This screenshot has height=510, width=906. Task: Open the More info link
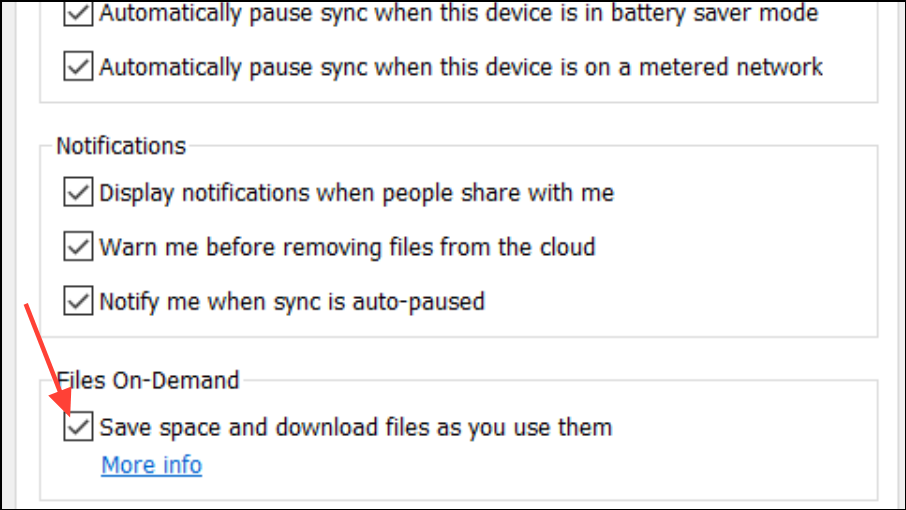tap(152, 465)
